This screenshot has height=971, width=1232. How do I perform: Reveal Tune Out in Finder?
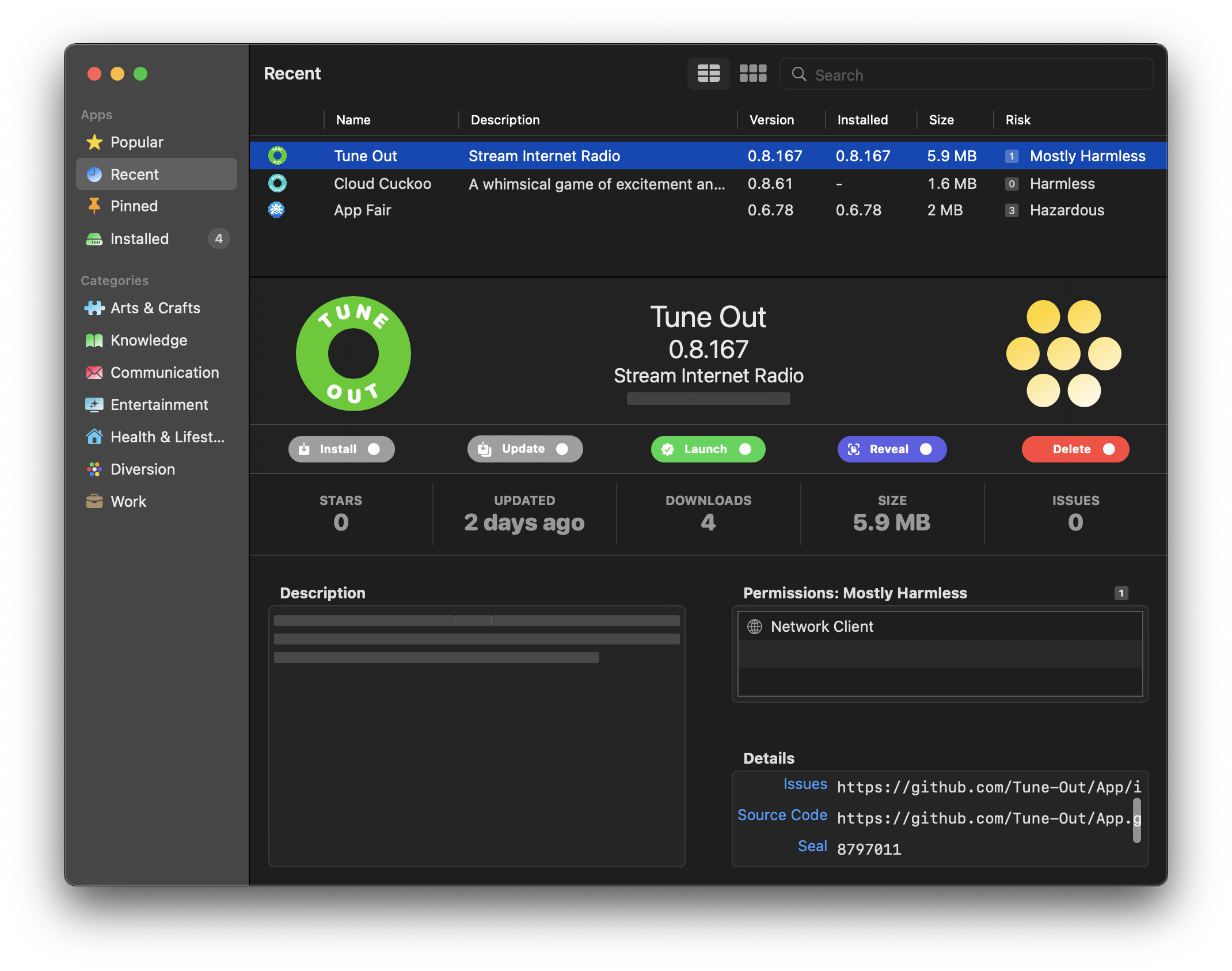(x=892, y=449)
